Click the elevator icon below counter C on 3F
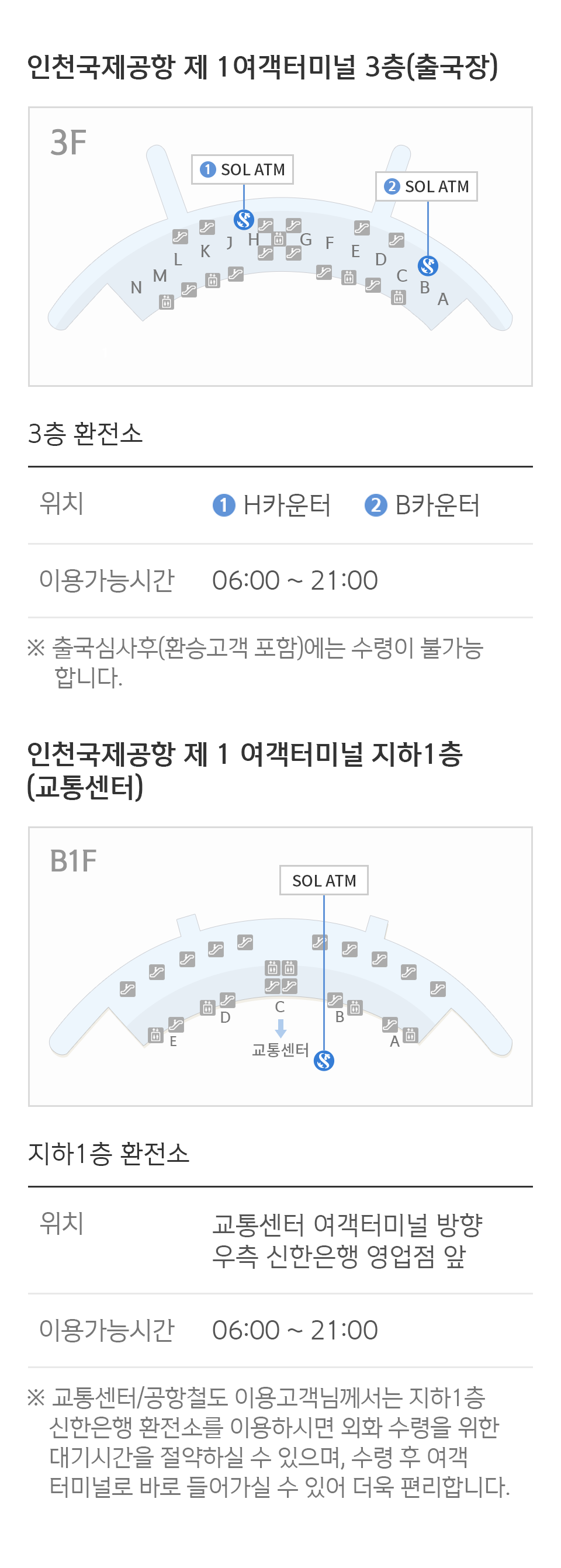 pos(399,297)
